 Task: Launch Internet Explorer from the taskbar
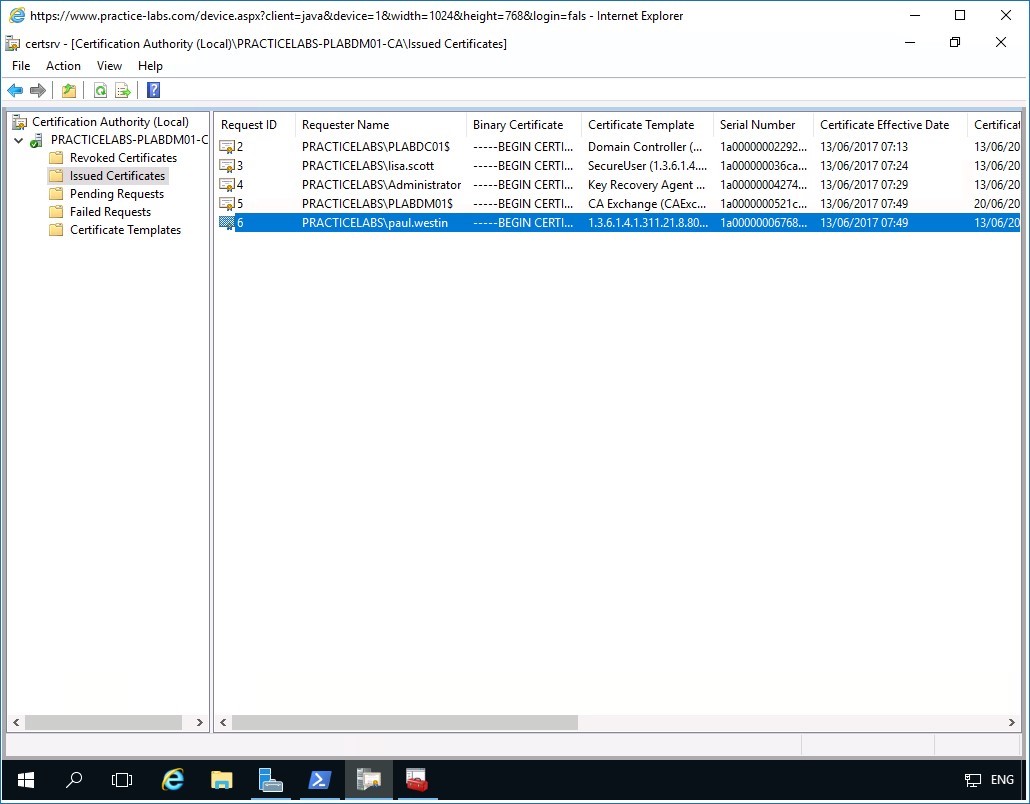click(x=173, y=780)
